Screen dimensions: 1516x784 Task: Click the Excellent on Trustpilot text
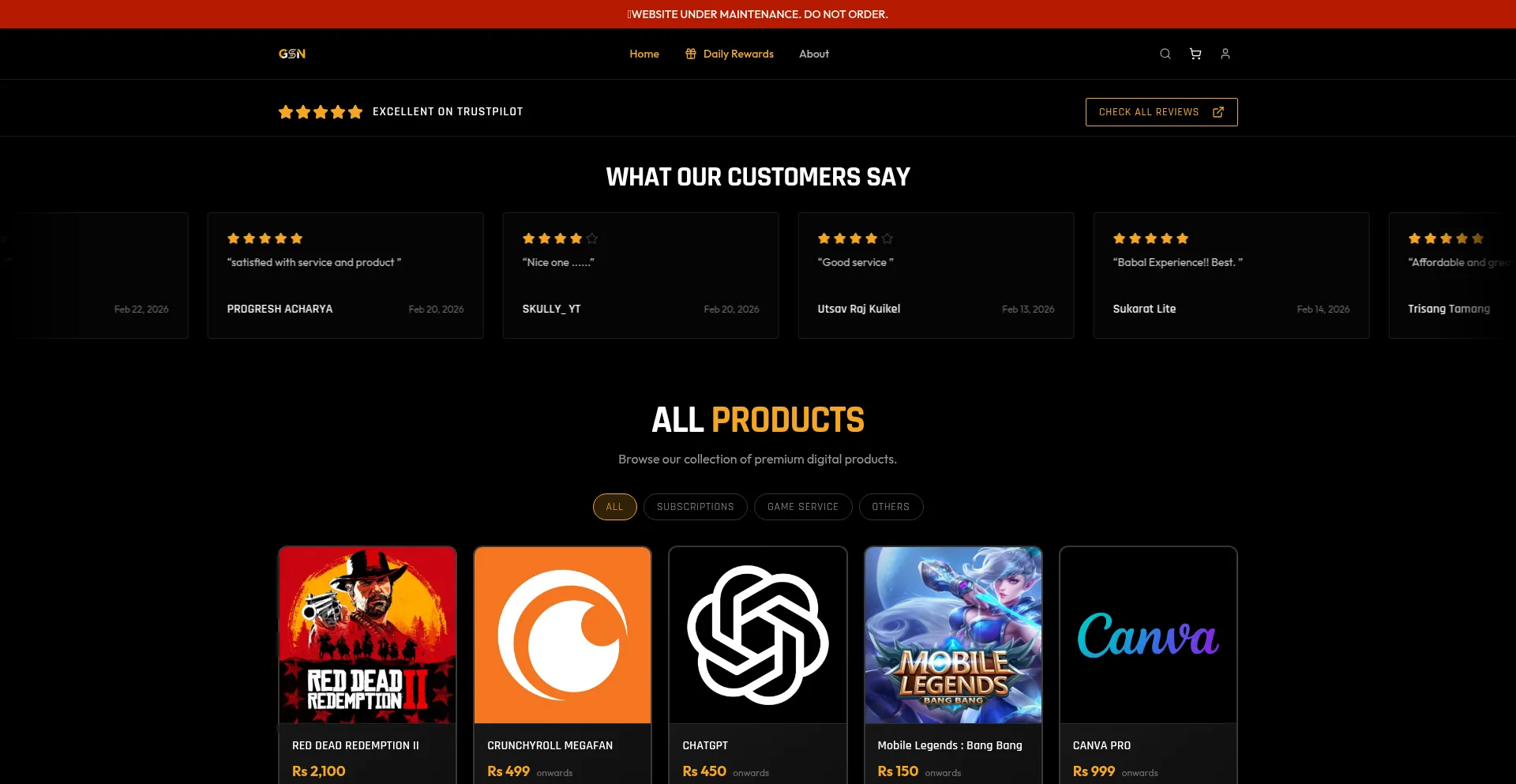tap(448, 112)
